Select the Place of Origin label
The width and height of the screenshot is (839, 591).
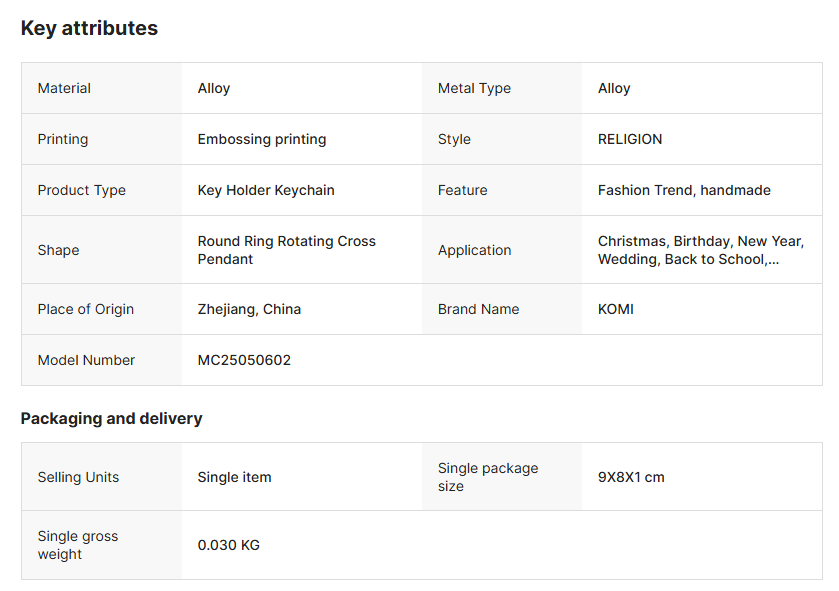pos(86,309)
